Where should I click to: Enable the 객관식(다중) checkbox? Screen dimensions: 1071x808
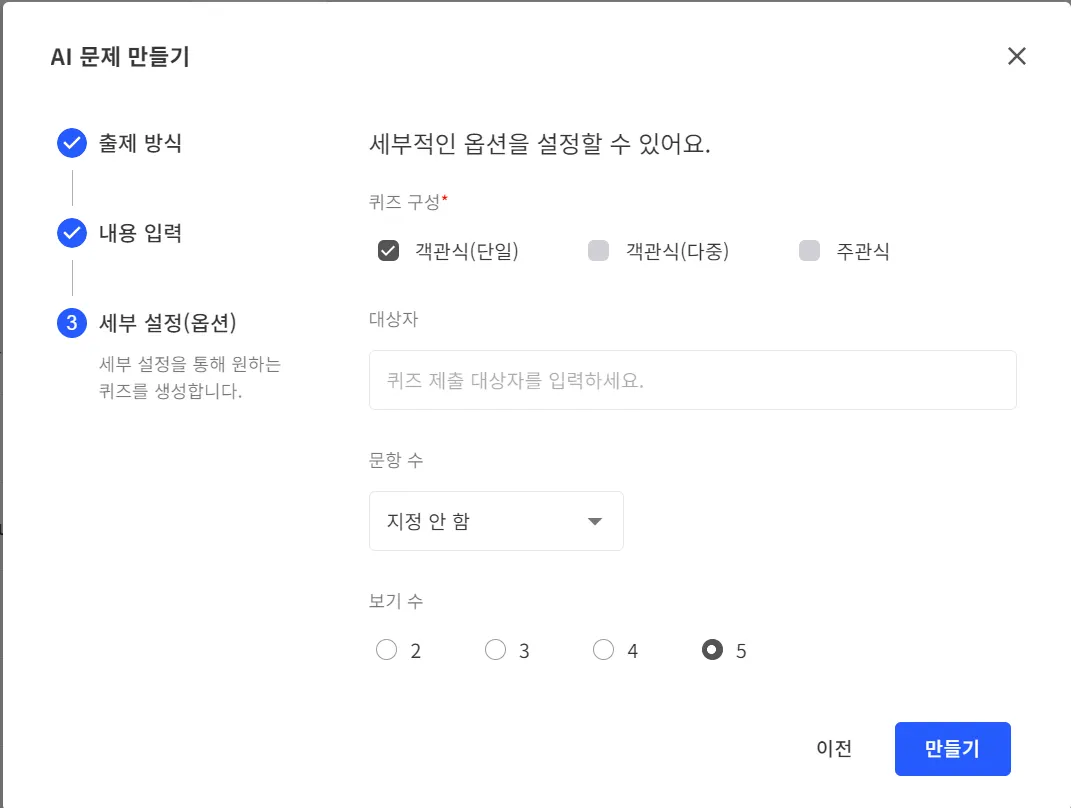point(598,251)
